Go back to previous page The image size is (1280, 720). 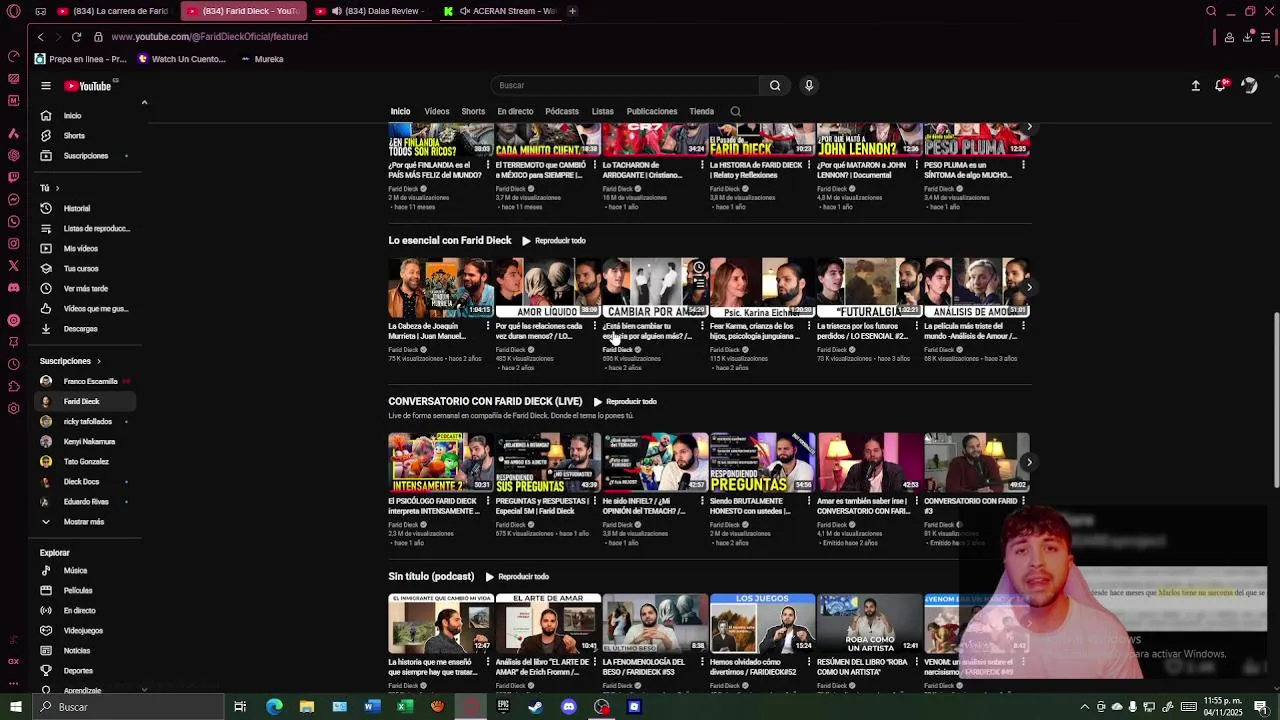pyautogui.click(x=40, y=37)
